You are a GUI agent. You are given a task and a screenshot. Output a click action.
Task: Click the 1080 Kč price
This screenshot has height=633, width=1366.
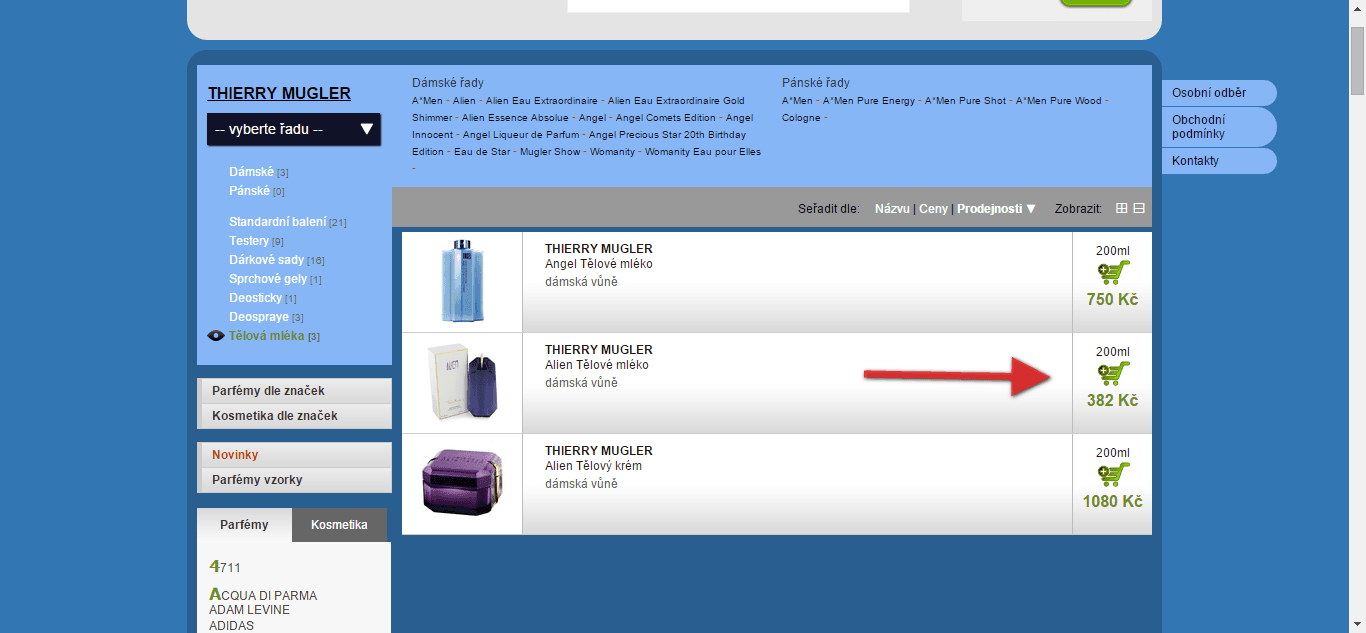[x=1112, y=502]
